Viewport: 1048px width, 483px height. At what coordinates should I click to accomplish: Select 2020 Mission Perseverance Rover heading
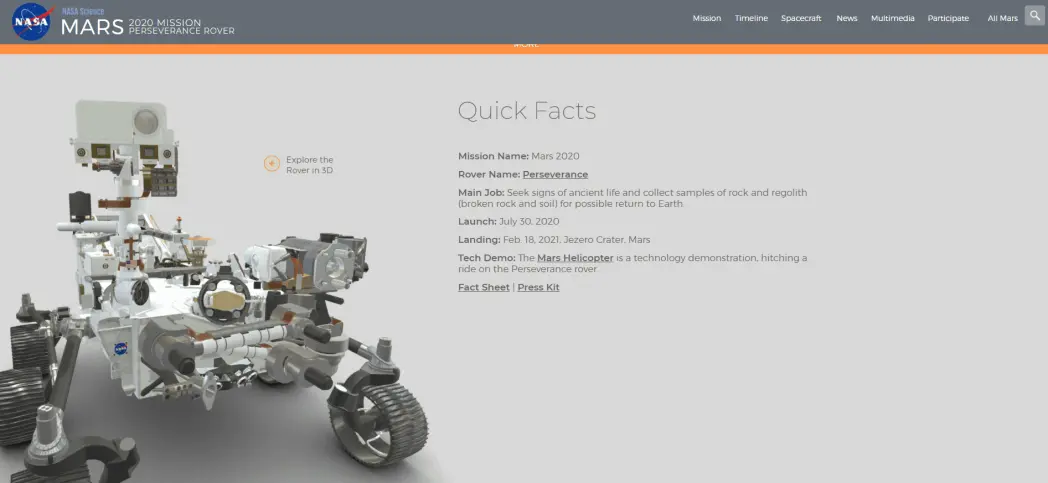click(181, 26)
